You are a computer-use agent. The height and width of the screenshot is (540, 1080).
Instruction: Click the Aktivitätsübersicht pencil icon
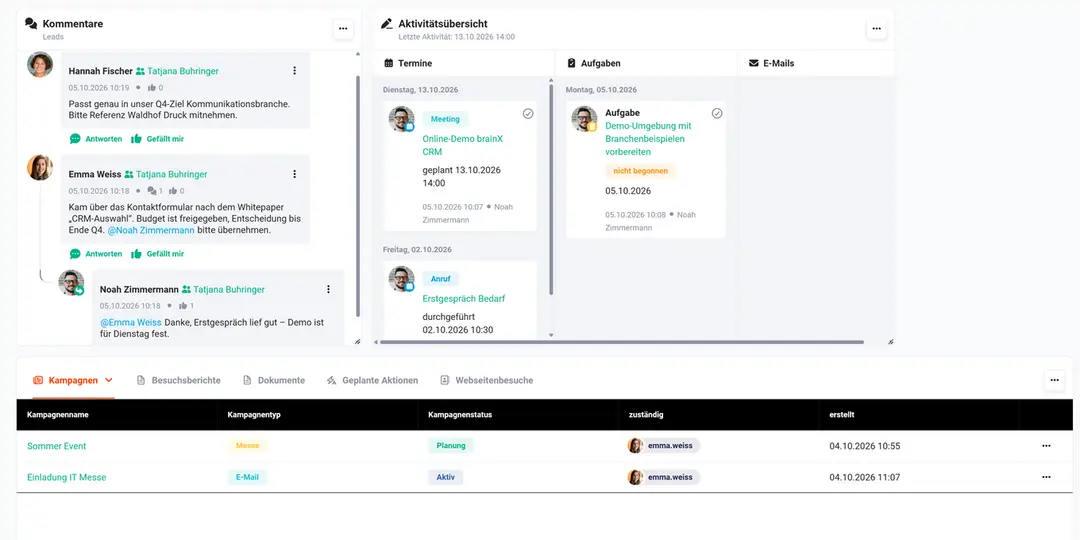(x=387, y=23)
